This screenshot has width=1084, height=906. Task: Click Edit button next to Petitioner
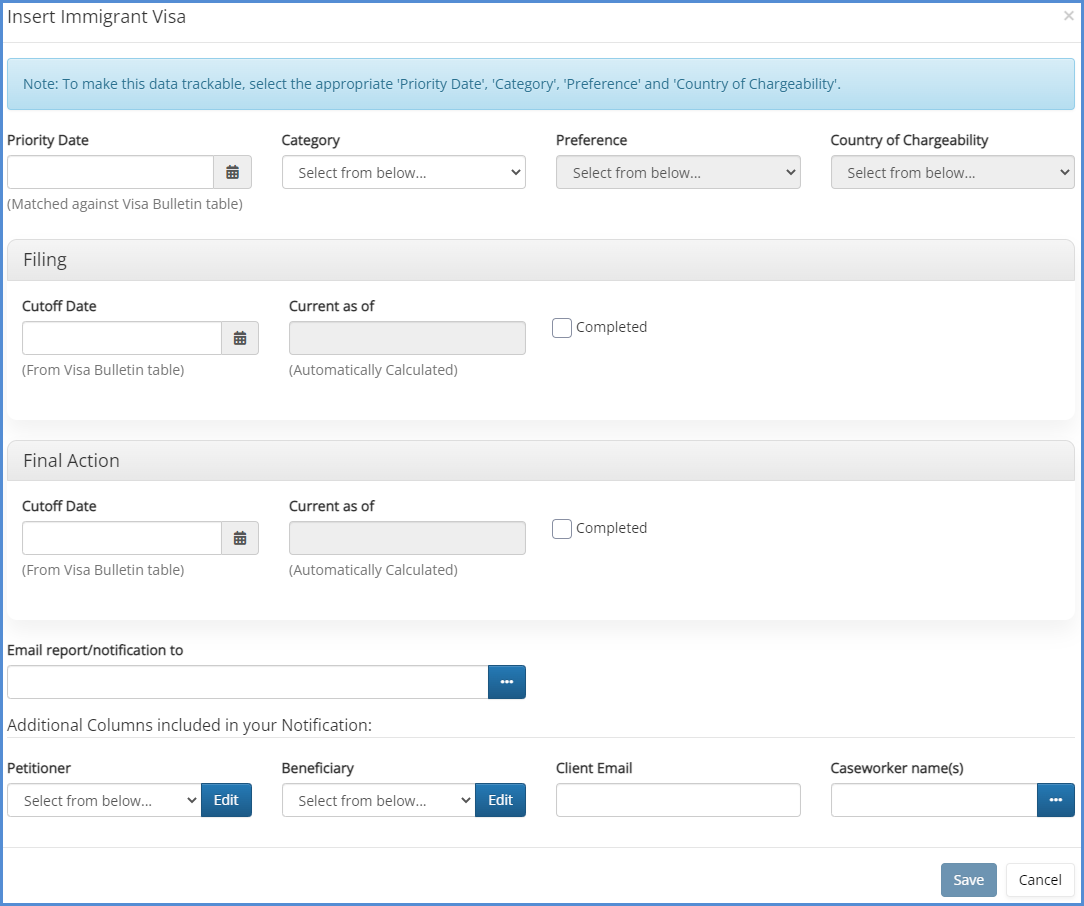226,800
